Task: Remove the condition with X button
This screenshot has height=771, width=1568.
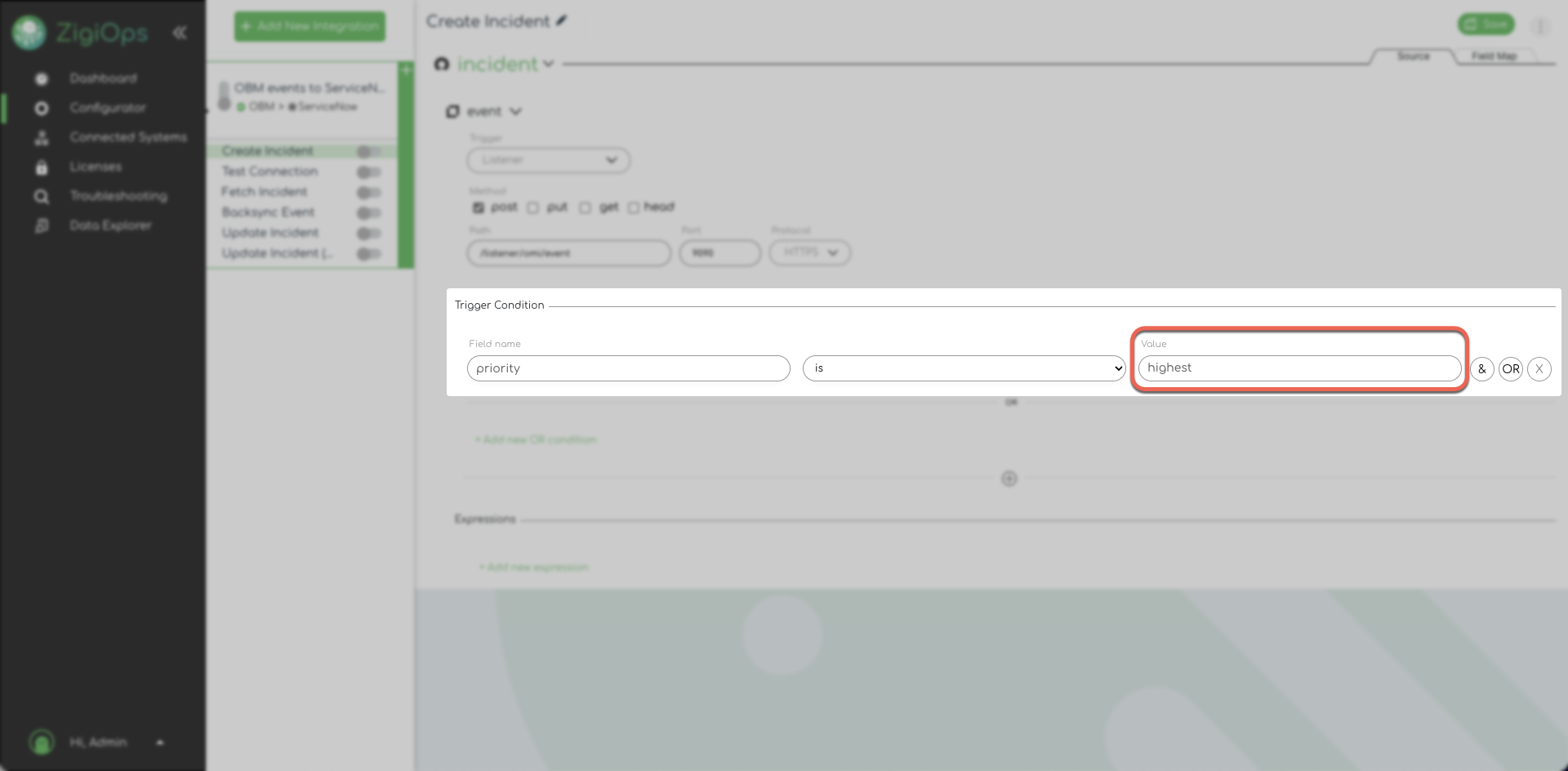Action: click(x=1539, y=369)
